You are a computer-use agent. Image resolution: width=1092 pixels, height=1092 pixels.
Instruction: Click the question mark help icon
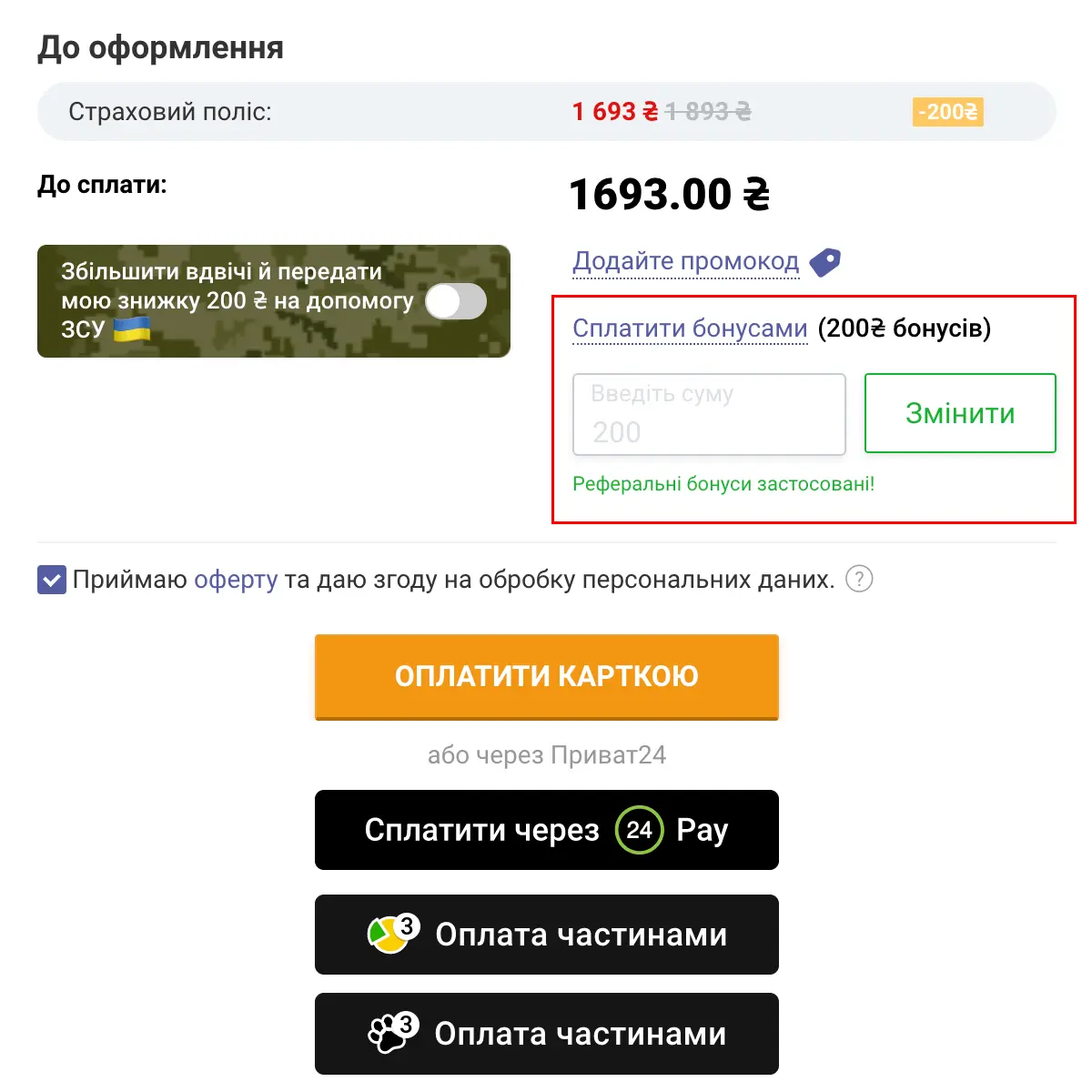point(859,579)
